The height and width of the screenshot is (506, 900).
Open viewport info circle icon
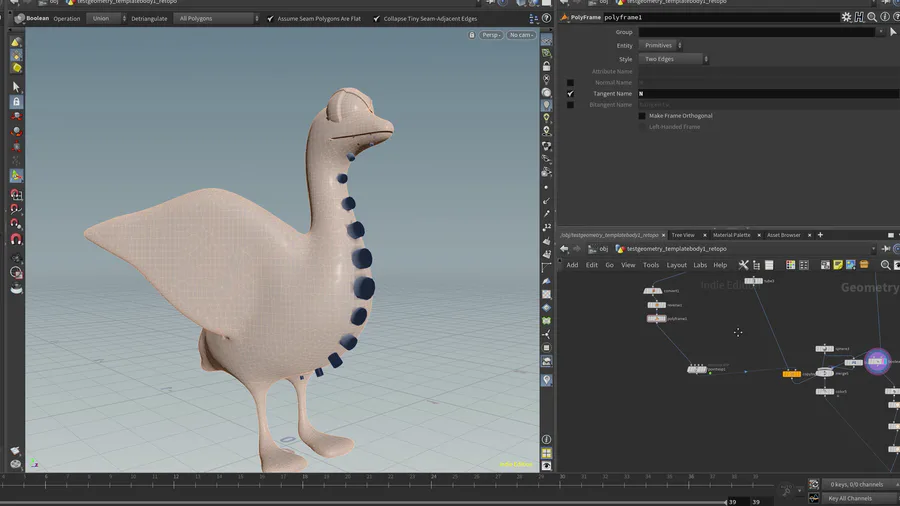click(x=546, y=439)
